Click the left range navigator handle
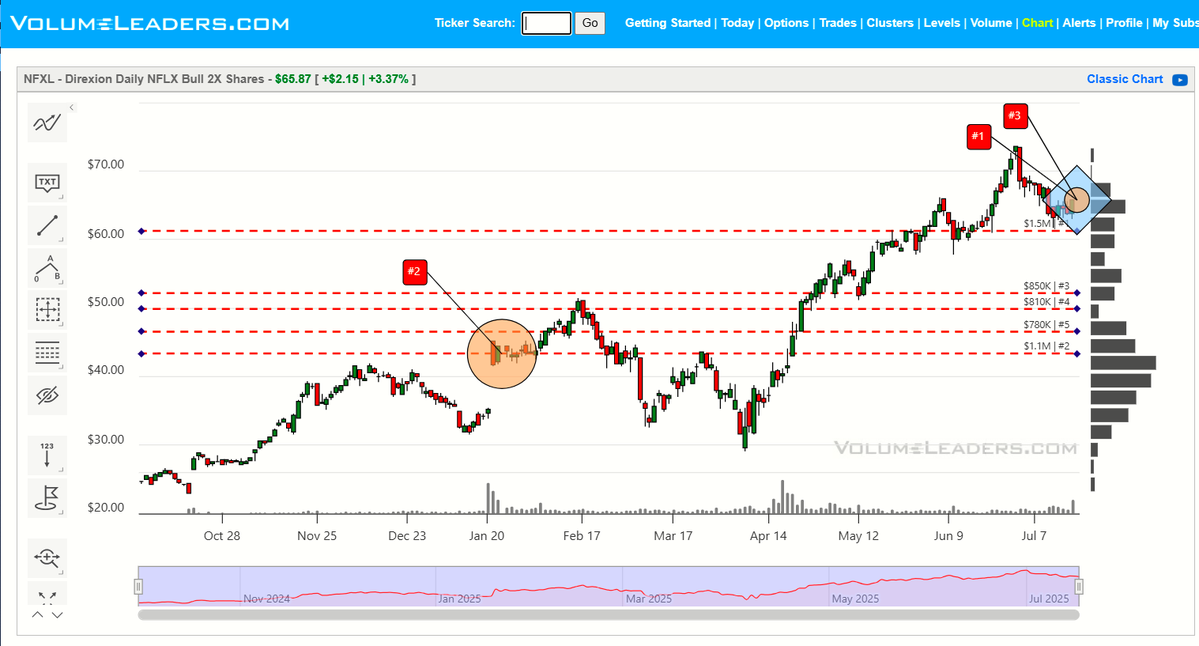Image resolution: width=1199 pixels, height=646 pixels. 138,586
